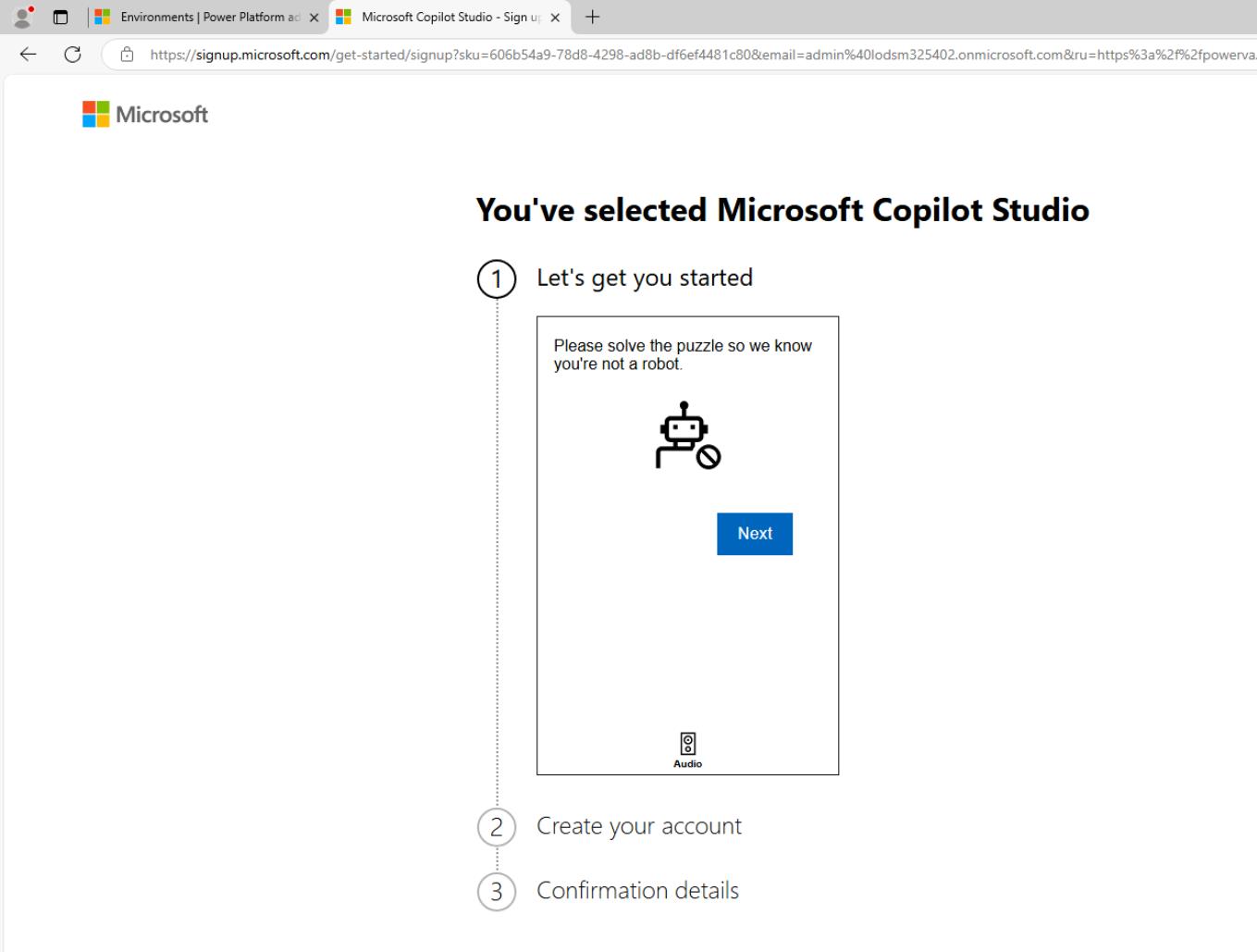This screenshot has width=1257, height=952.
Task: Click the 'Please solve the puzzle' instruction text
Action: point(683,354)
